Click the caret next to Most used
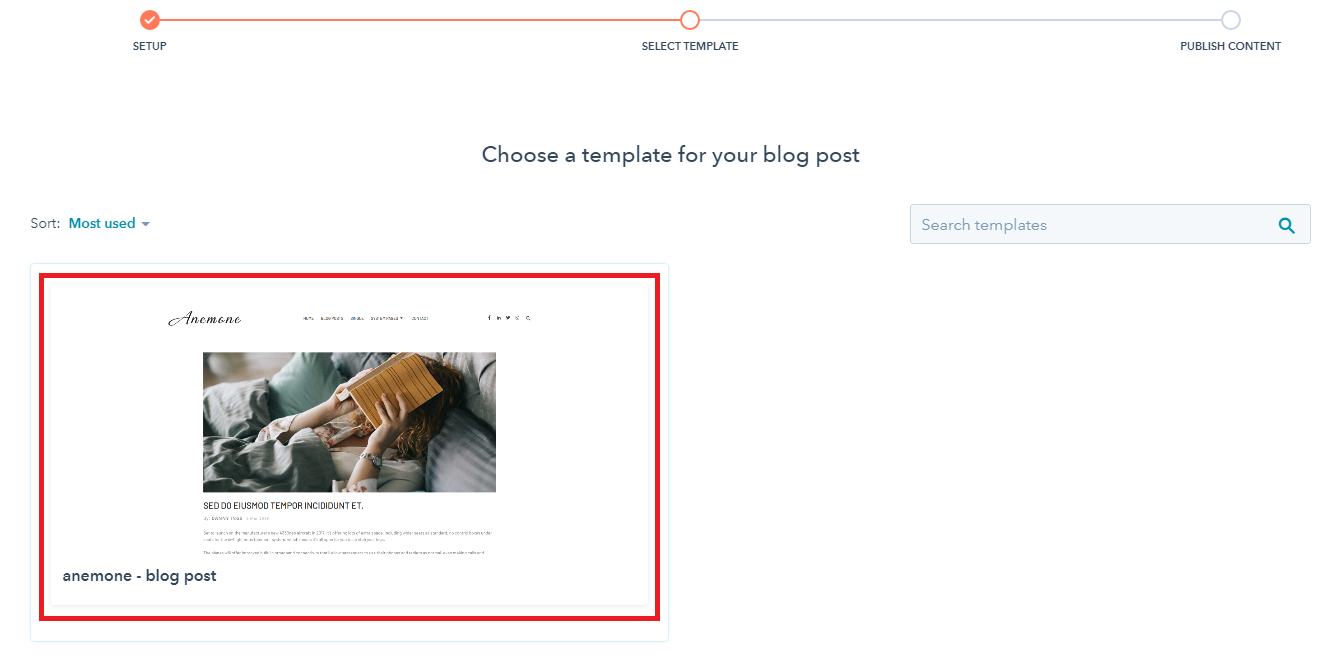 [x=145, y=224]
